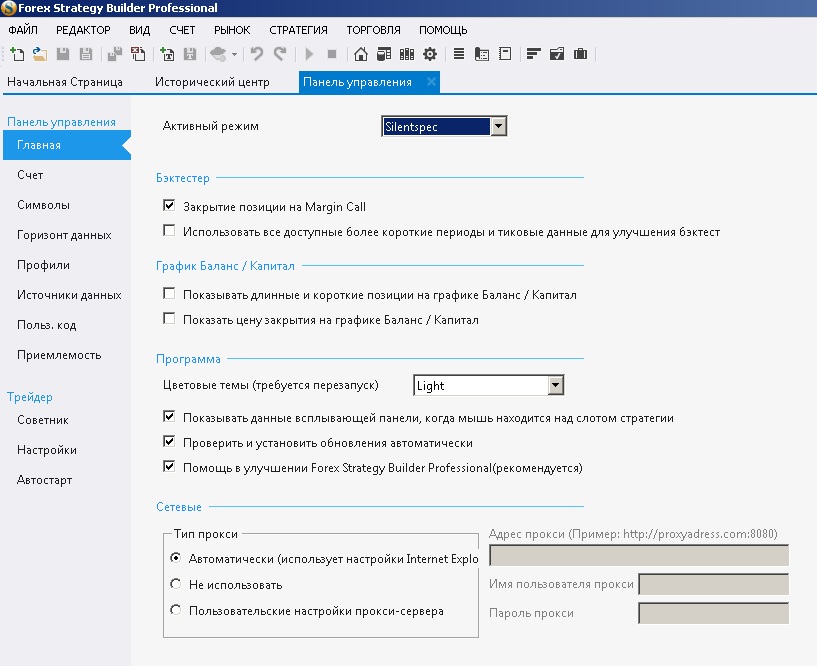Click the bookshelf binders icon
The image size is (817, 666).
tap(407, 54)
